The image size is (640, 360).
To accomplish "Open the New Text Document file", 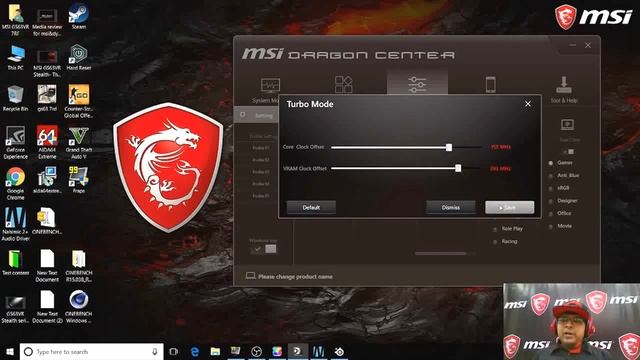I will (x=47, y=266).
